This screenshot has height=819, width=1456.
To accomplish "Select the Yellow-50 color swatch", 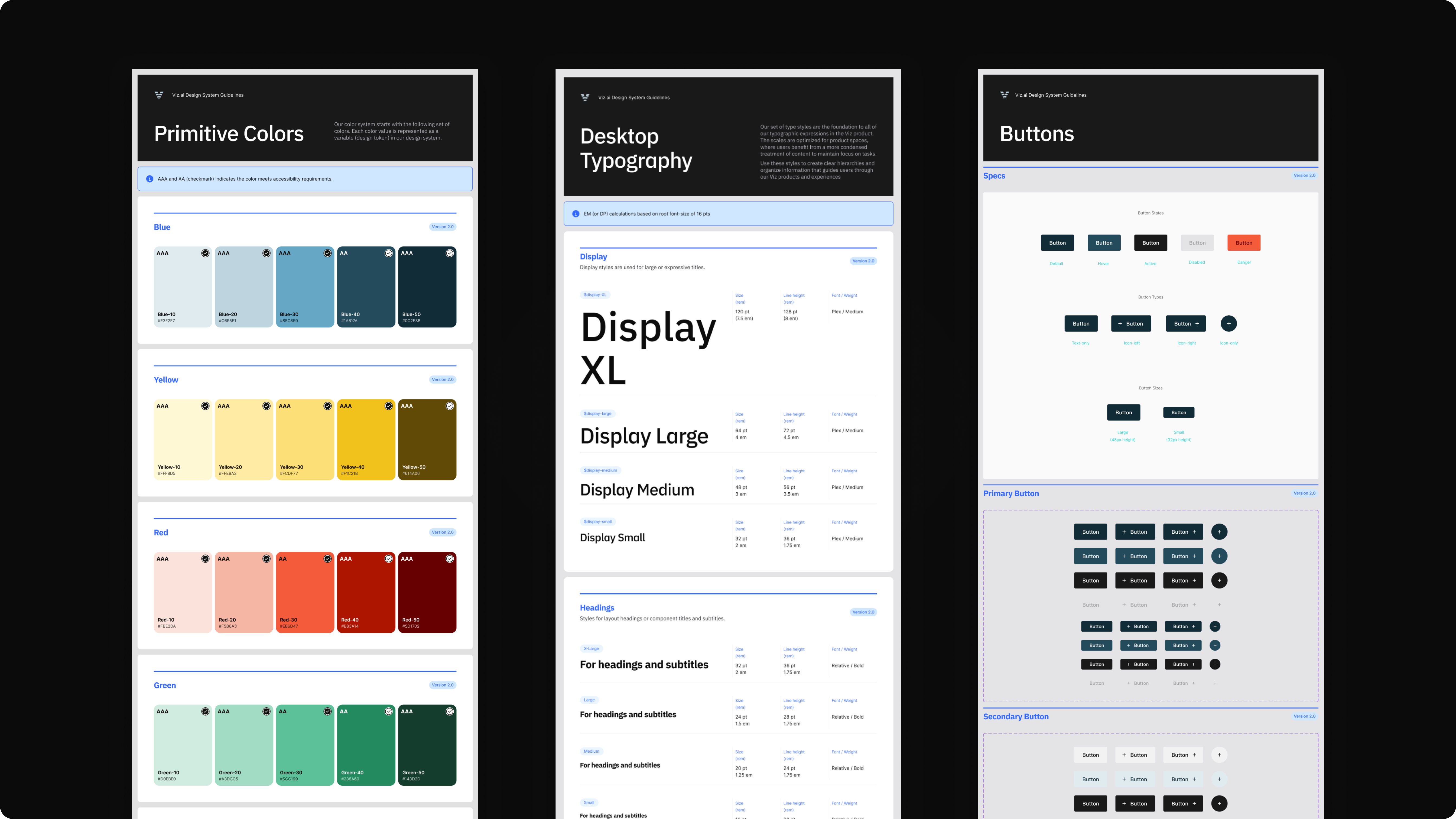I will click(x=427, y=440).
